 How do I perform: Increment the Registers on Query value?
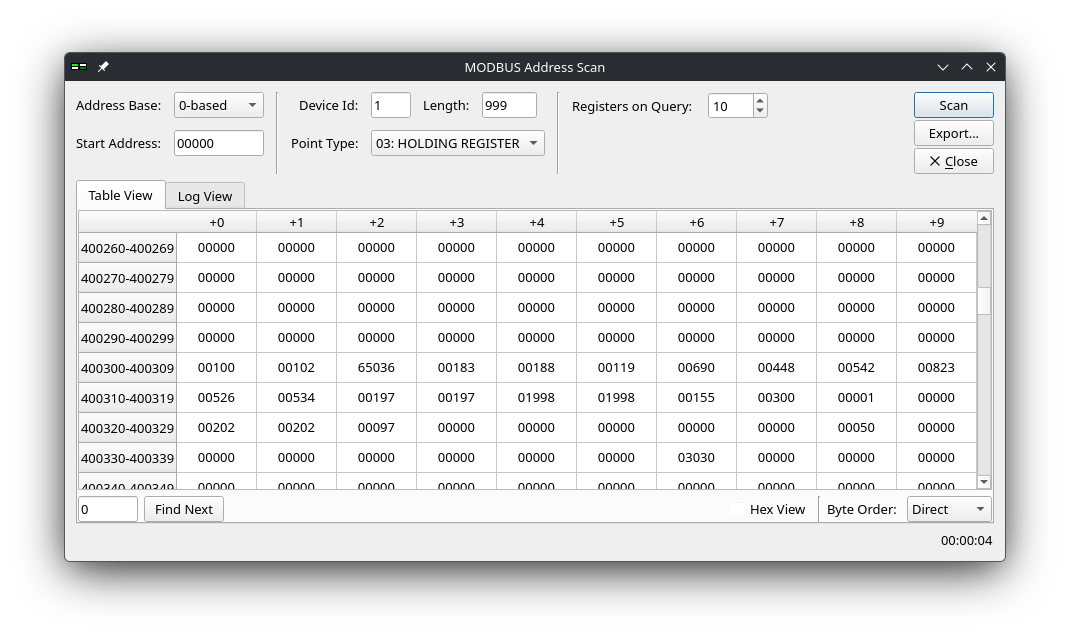pyautogui.click(x=760, y=100)
